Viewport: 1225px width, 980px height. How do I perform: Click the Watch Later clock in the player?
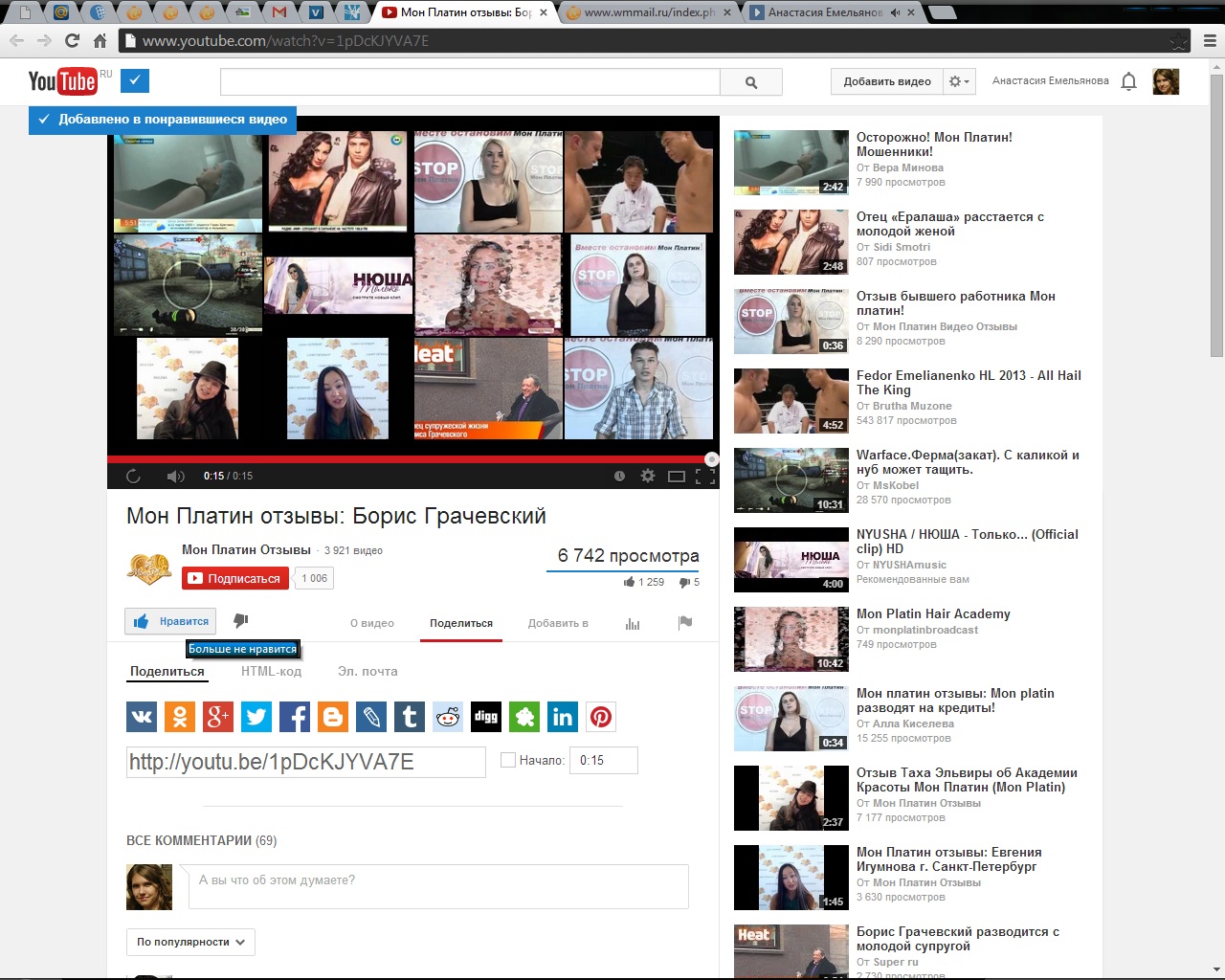click(619, 476)
